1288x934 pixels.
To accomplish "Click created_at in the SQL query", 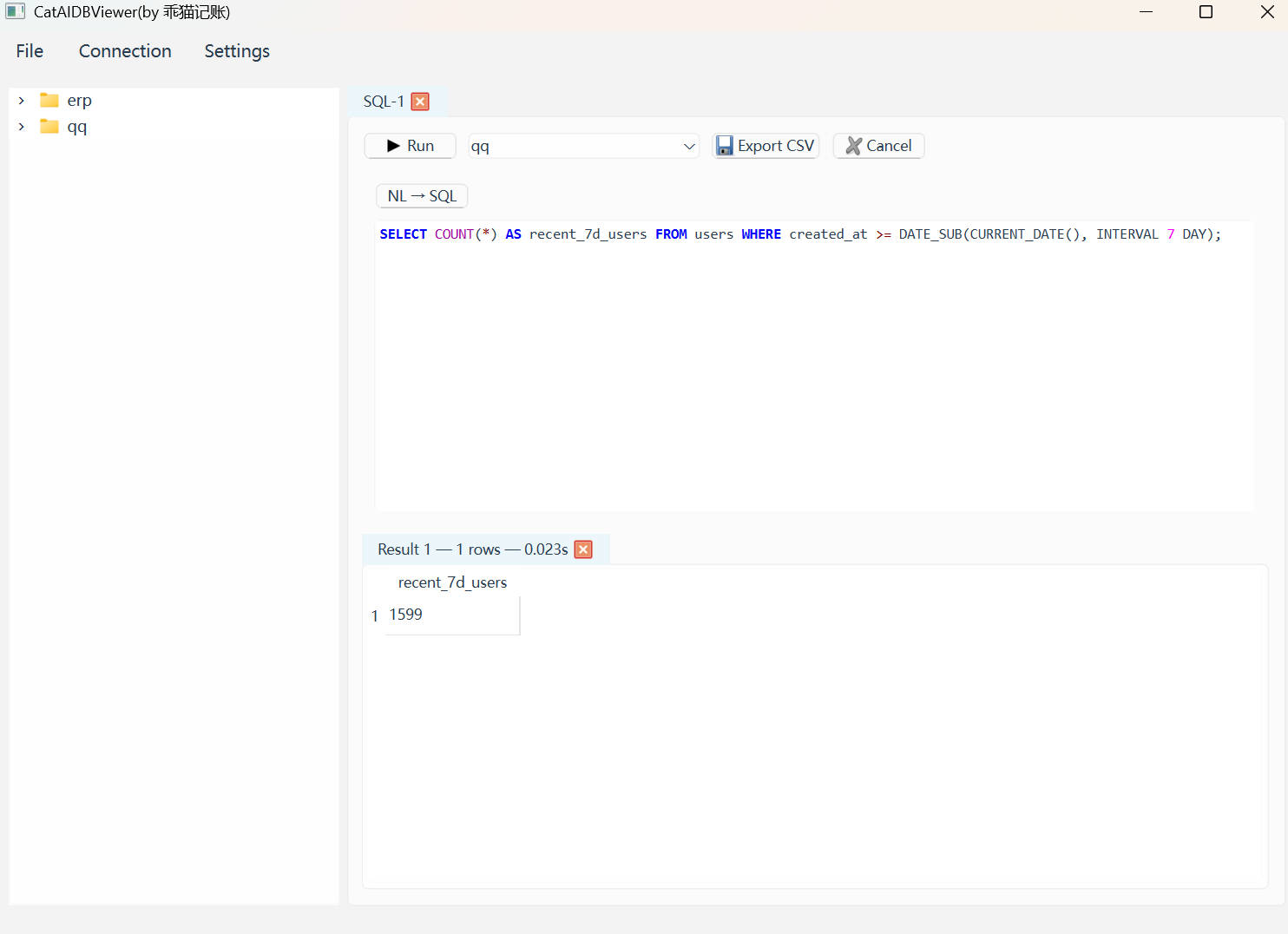I will point(828,234).
